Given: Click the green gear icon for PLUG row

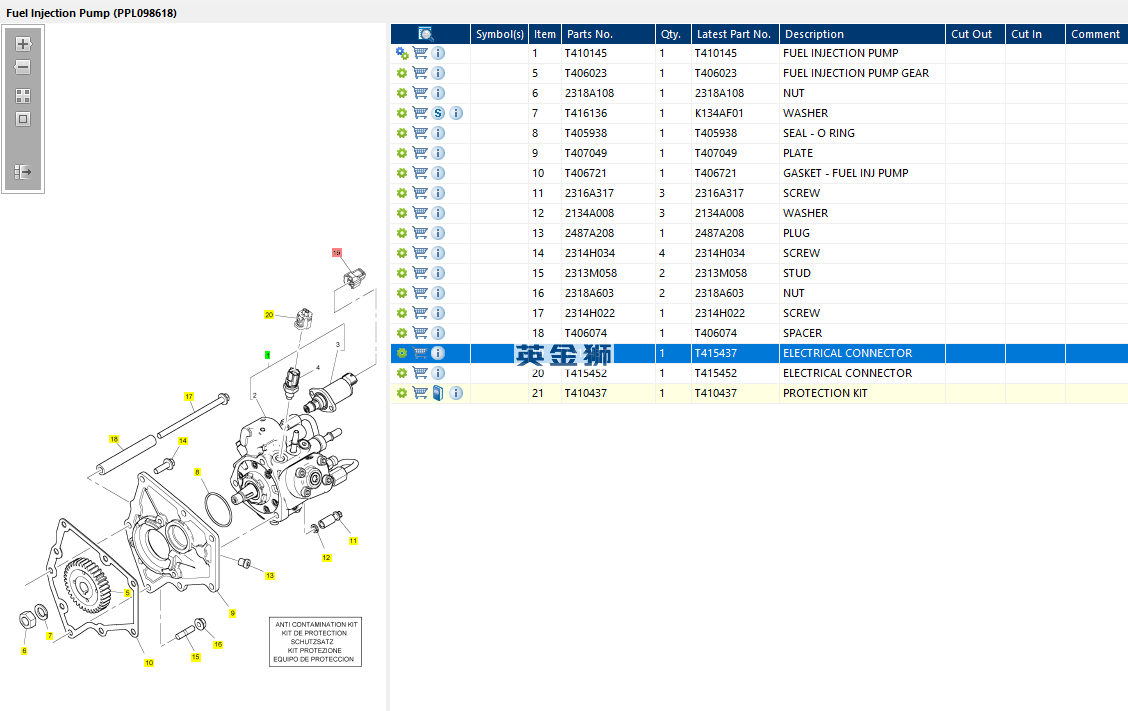Looking at the screenshot, I should pyautogui.click(x=402, y=233).
